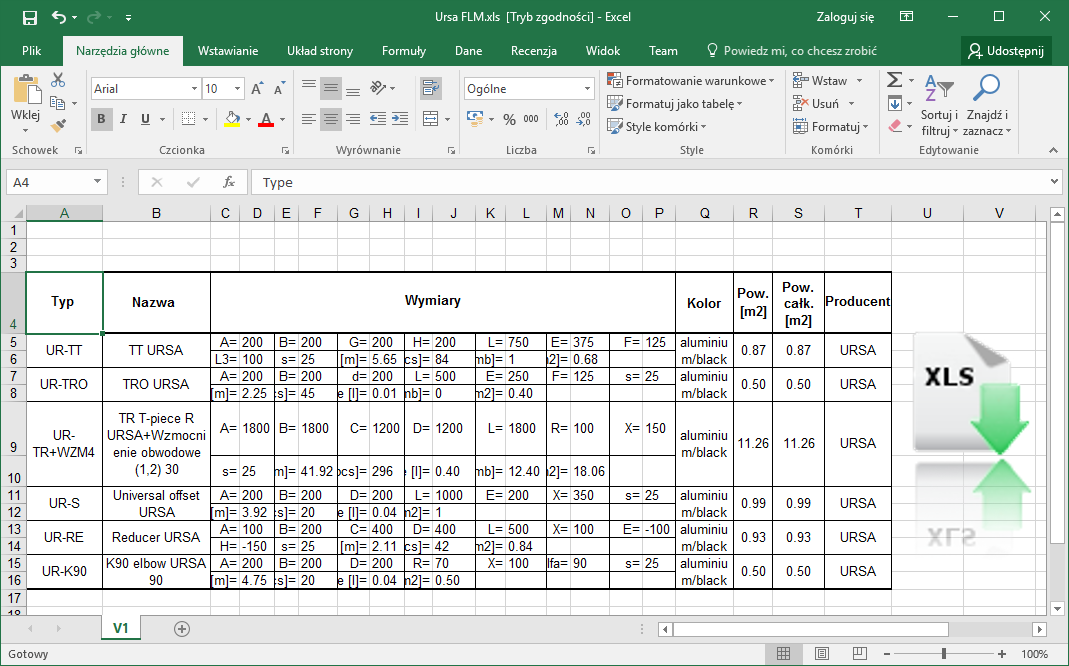Add a new sheet with plus icon
Image resolution: width=1069 pixels, height=666 pixels.
pyautogui.click(x=182, y=629)
